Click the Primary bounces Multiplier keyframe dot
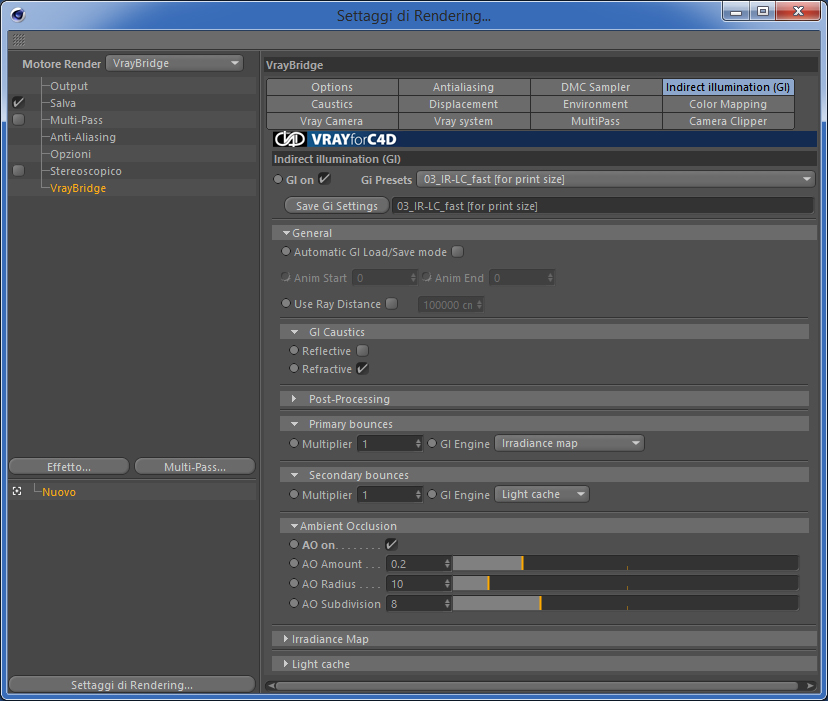The image size is (828, 701). (x=294, y=443)
